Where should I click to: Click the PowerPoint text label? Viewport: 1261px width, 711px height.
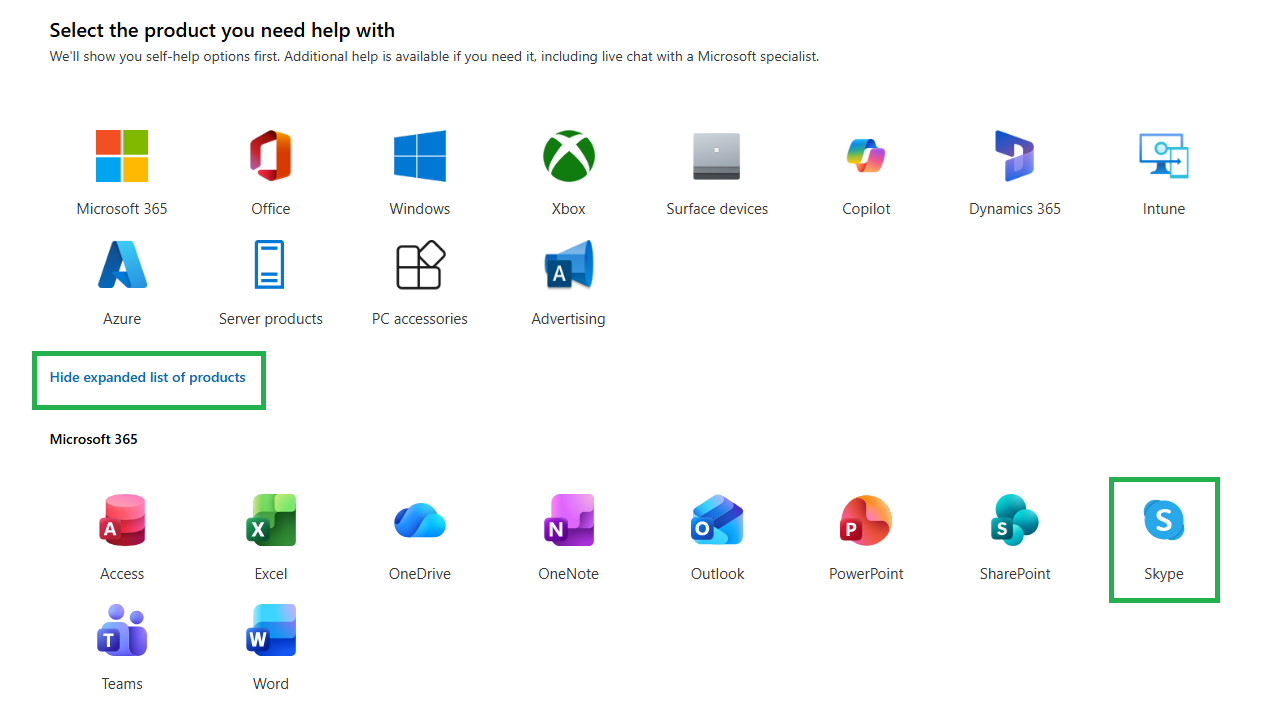(866, 574)
